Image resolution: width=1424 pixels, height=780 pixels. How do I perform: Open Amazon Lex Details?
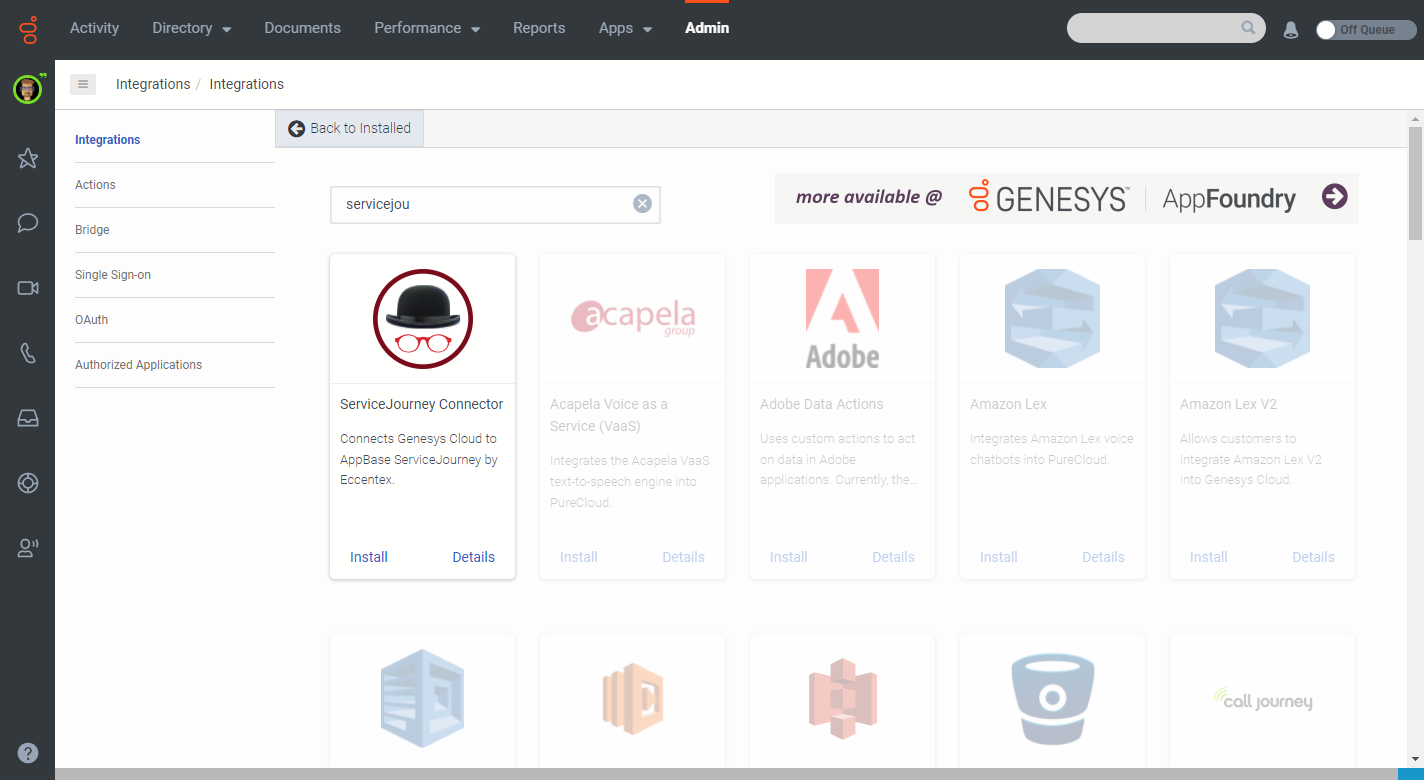[1103, 557]
